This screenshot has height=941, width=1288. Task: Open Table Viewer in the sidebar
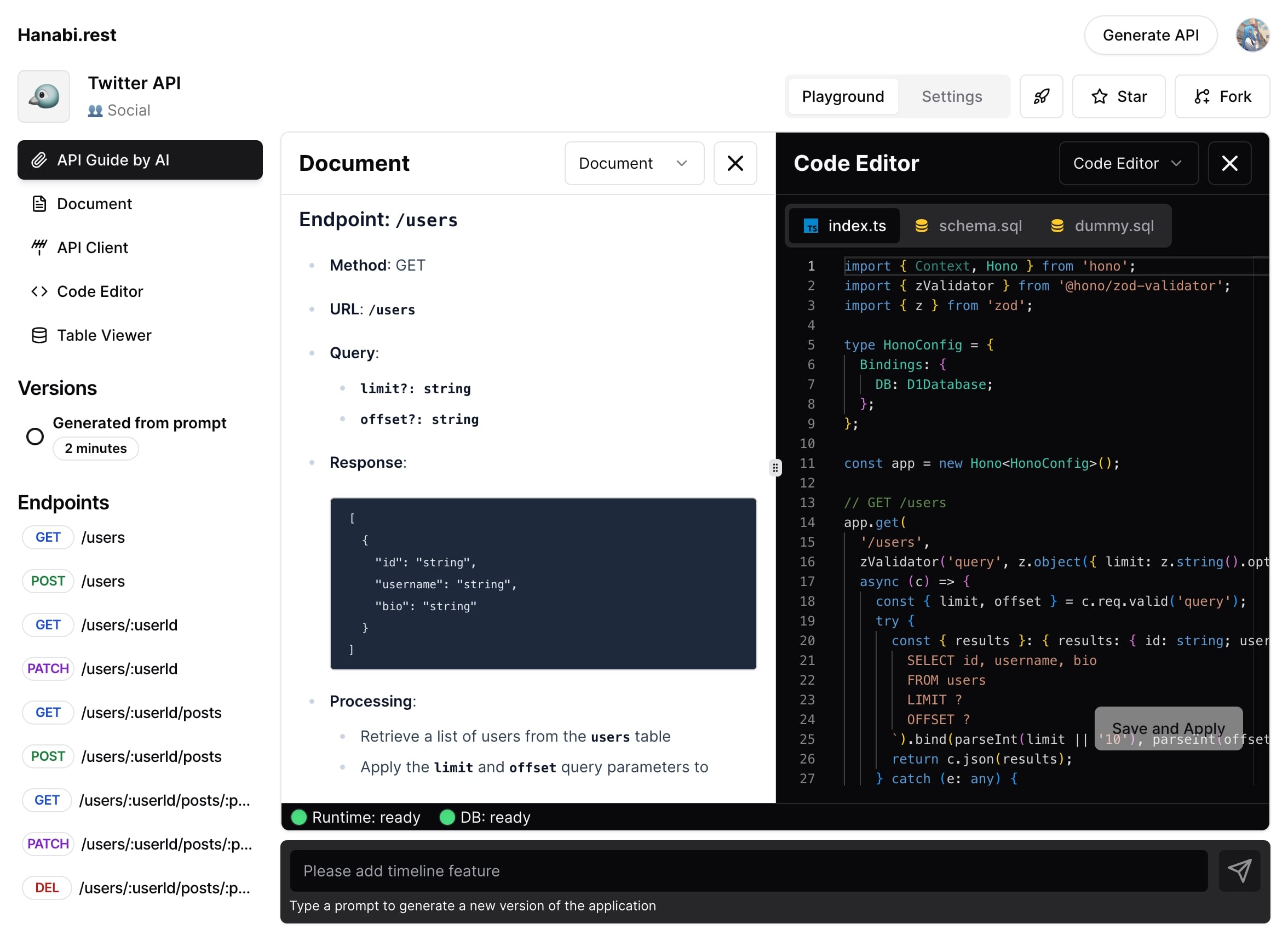tap(140, 335)
